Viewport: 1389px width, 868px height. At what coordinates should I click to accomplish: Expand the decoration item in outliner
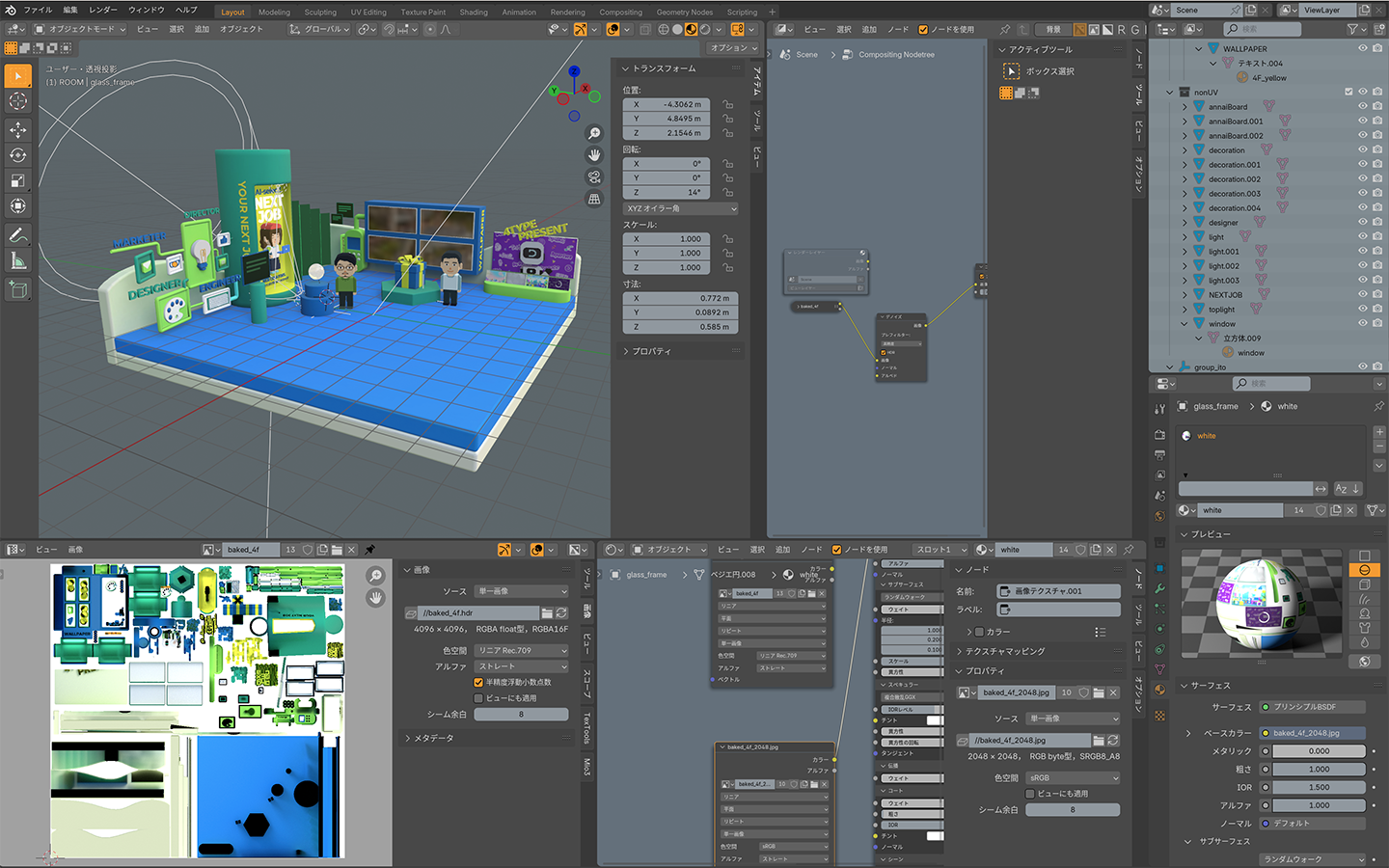(1185, 150)
